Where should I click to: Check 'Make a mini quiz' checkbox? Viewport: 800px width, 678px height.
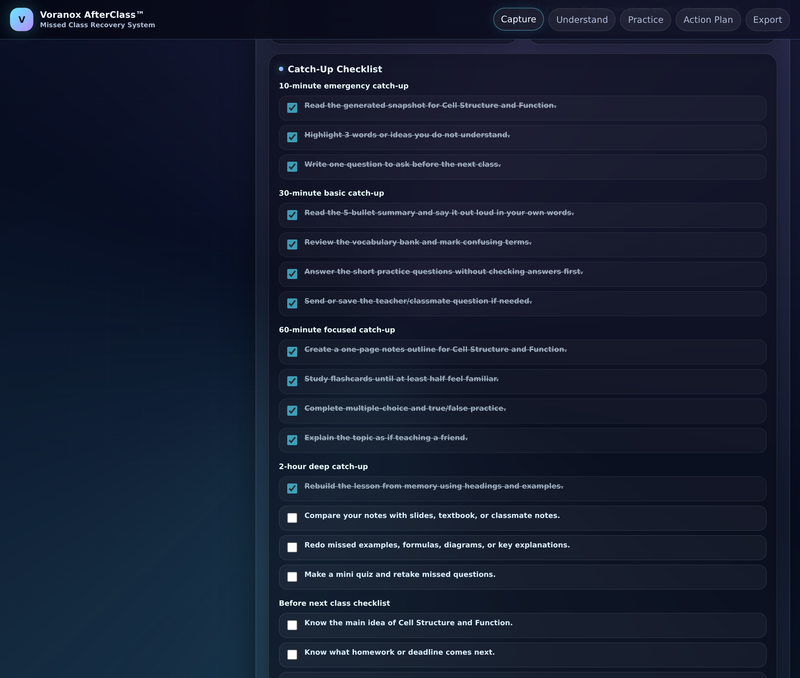(292, 577)
